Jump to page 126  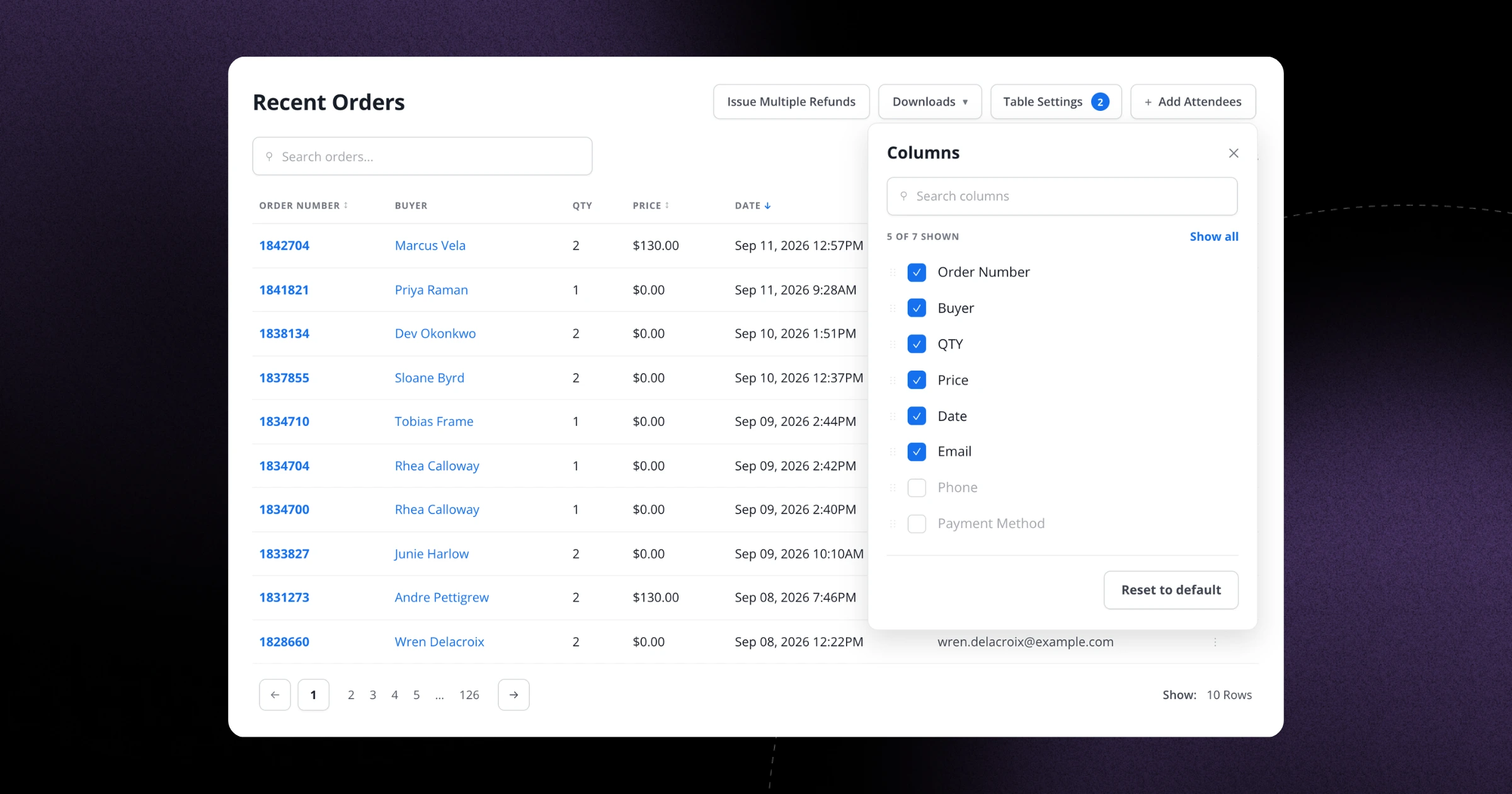pyautogui.click(x=469, y=694)
